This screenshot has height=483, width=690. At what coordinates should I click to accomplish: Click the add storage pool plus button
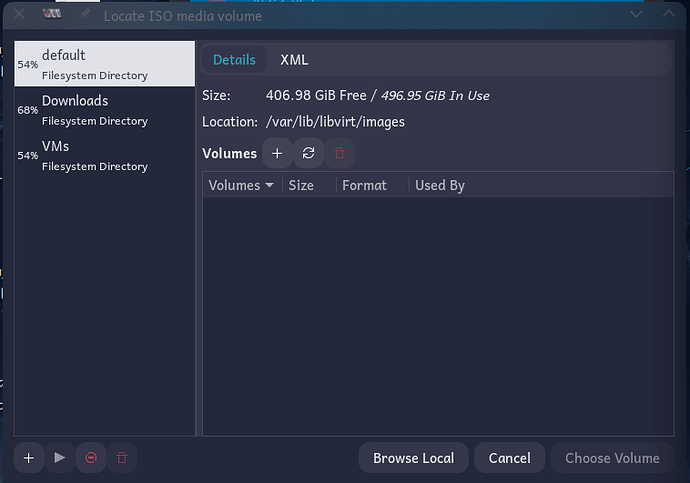[x=29, y=458]
